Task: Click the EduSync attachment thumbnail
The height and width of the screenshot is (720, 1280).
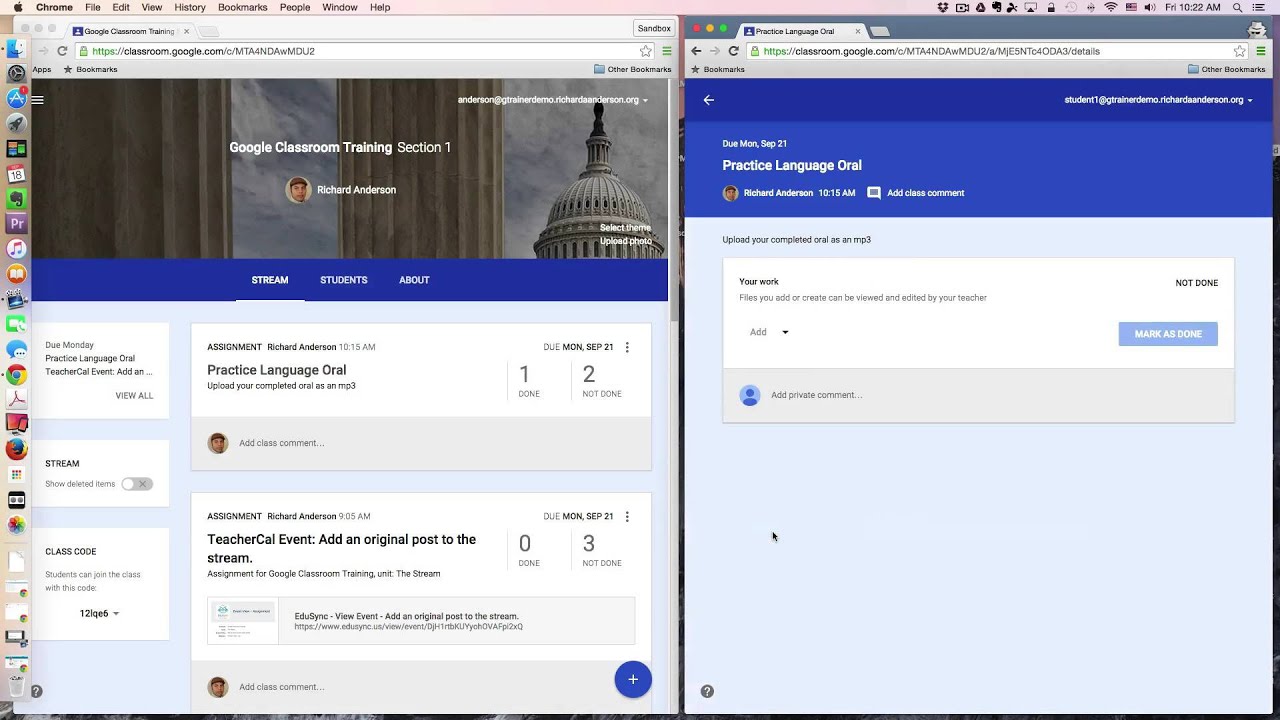Action: coord(243,621)
